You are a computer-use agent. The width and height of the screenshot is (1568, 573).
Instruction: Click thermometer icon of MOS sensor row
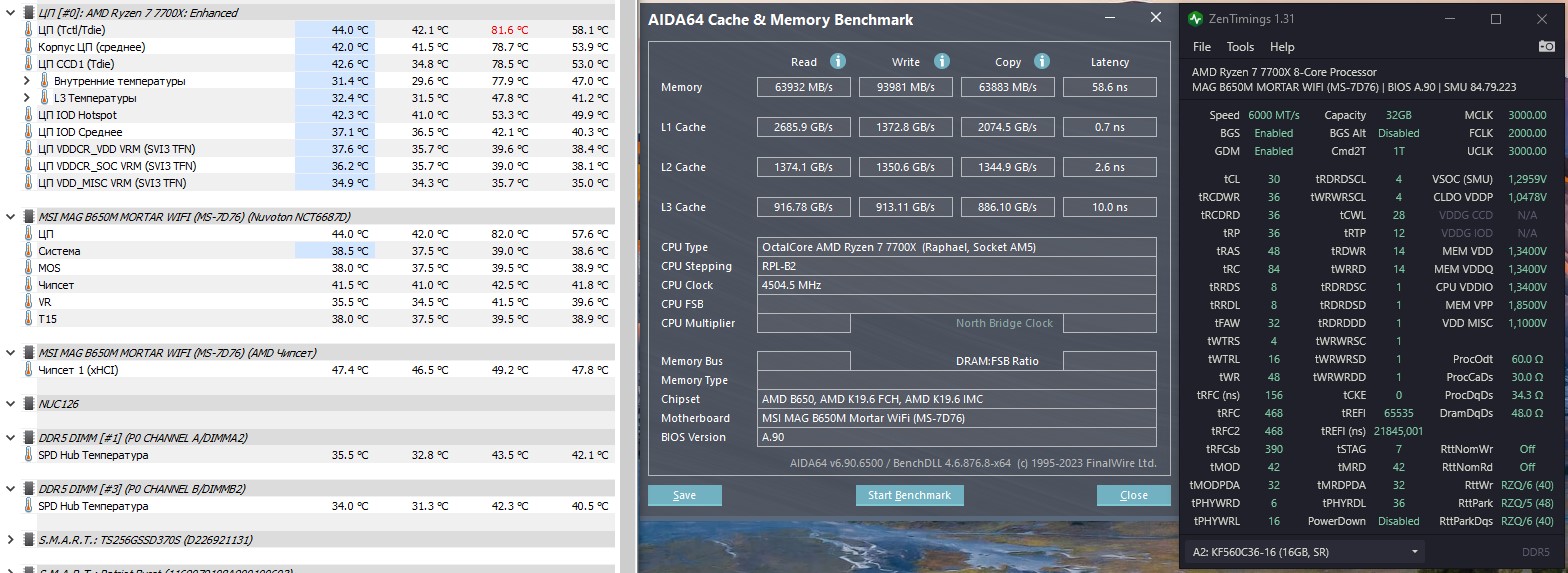pos(29,268)
